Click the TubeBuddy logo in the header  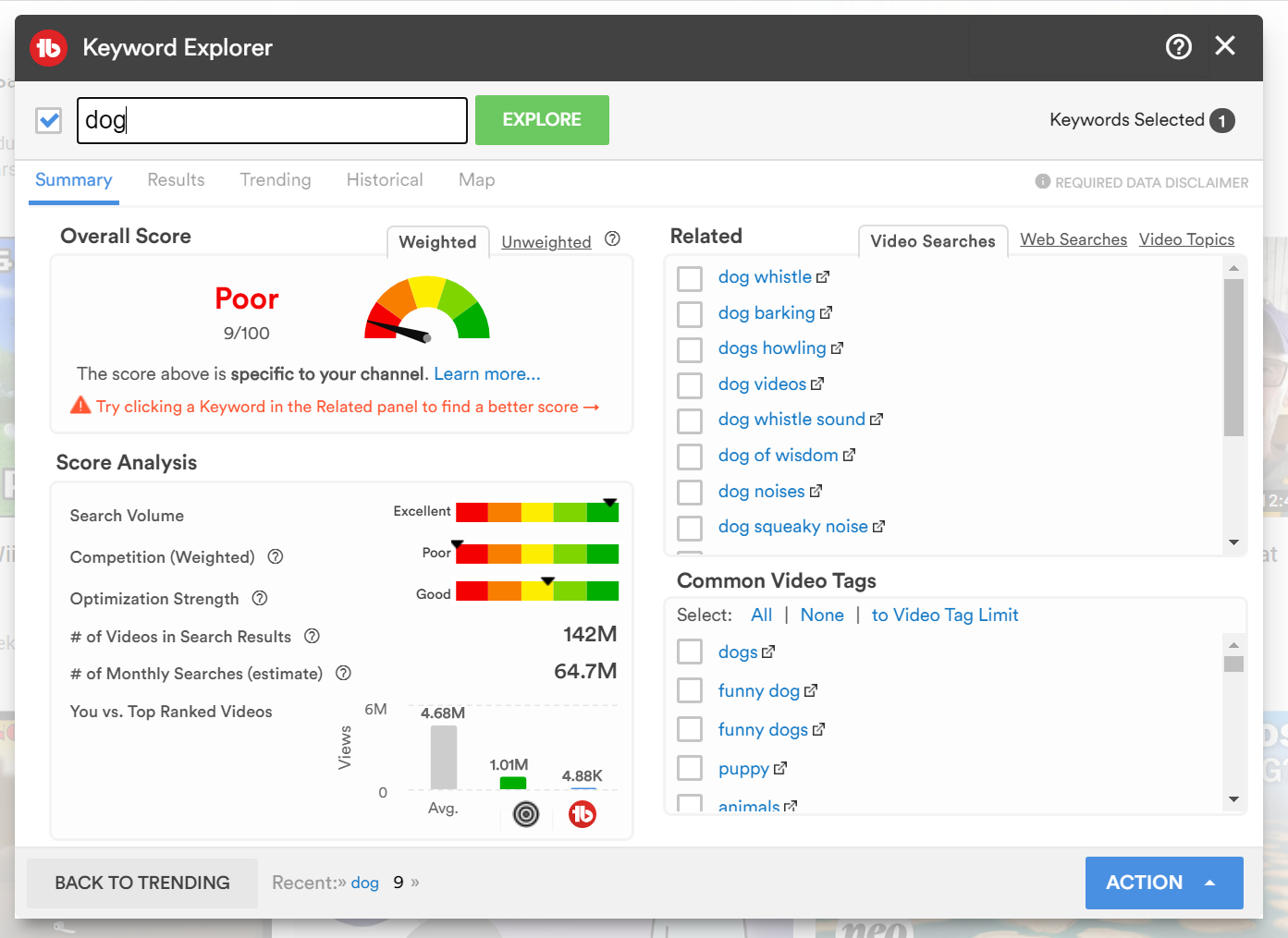tap(49, 47)
